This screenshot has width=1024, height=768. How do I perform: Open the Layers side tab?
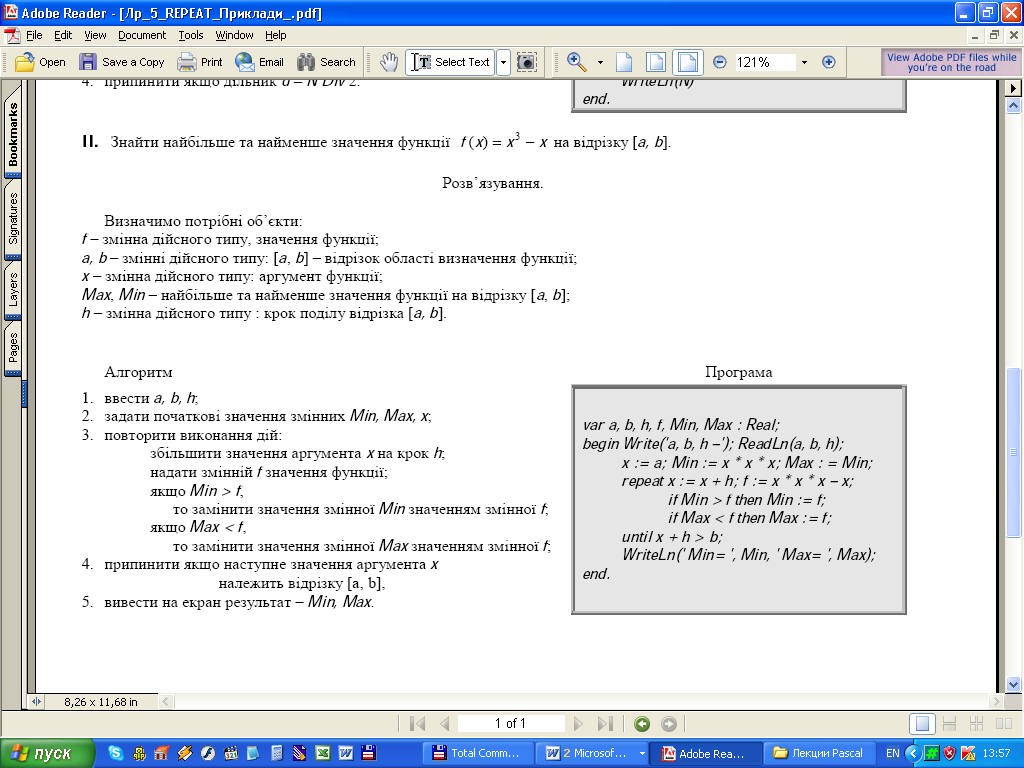(13, 290)
